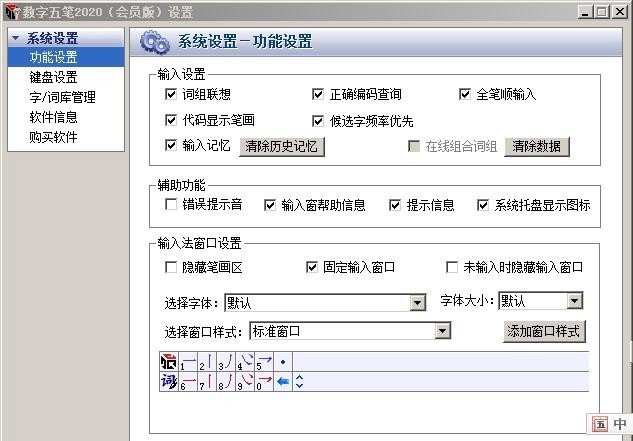Viewport: 633px width, 441px height.
Task: Click stroke key 2 vertical stroke icon
Action: pyautogui.click(x=207, y=361)
